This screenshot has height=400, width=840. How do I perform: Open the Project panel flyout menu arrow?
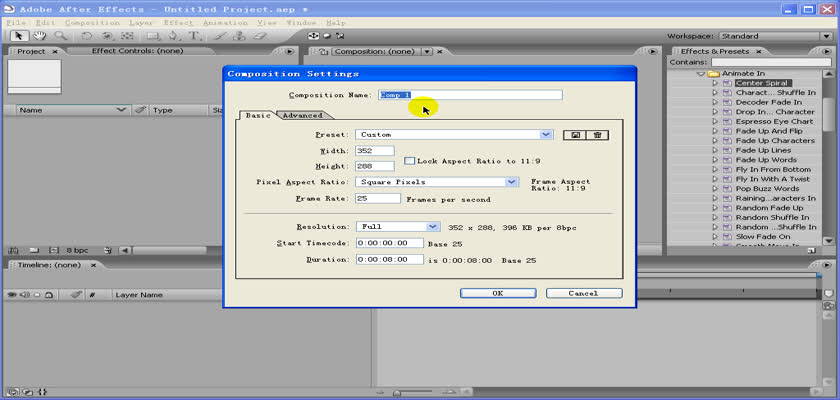[x=289, y=51]
